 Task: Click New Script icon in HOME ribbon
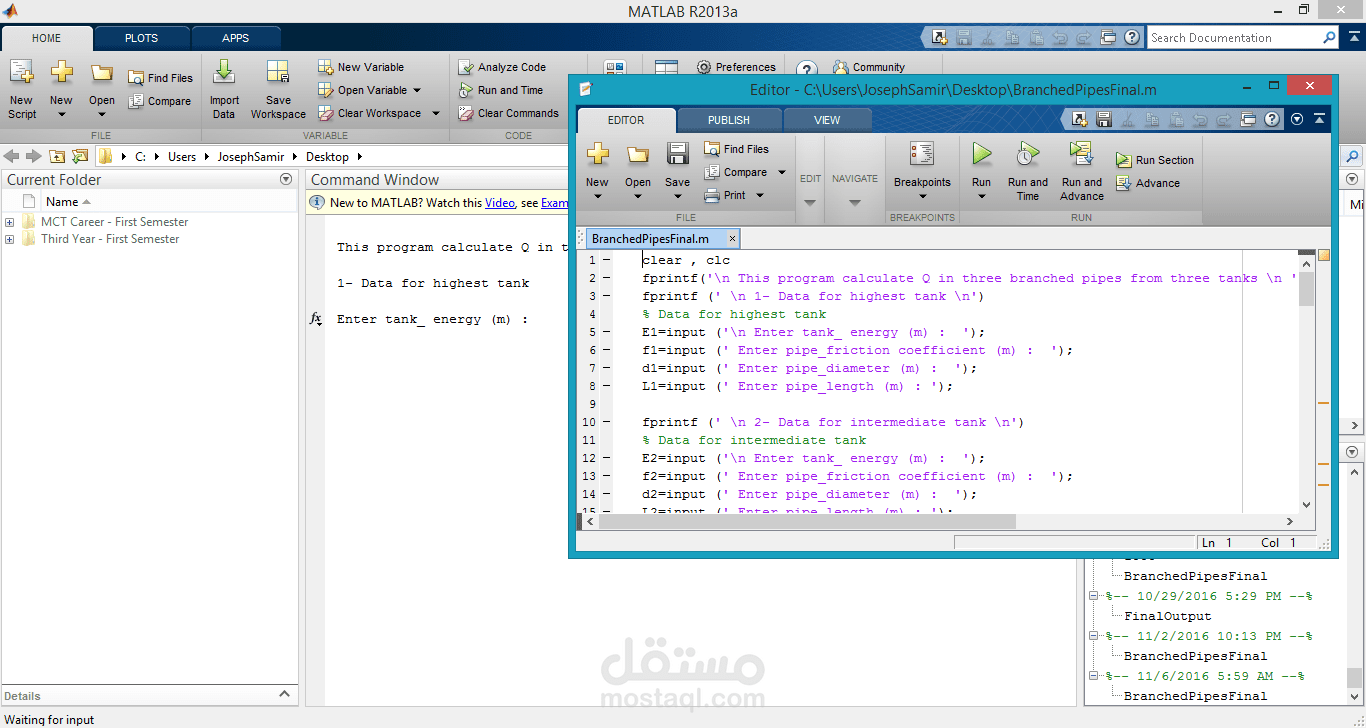click(x=21, y=73)
